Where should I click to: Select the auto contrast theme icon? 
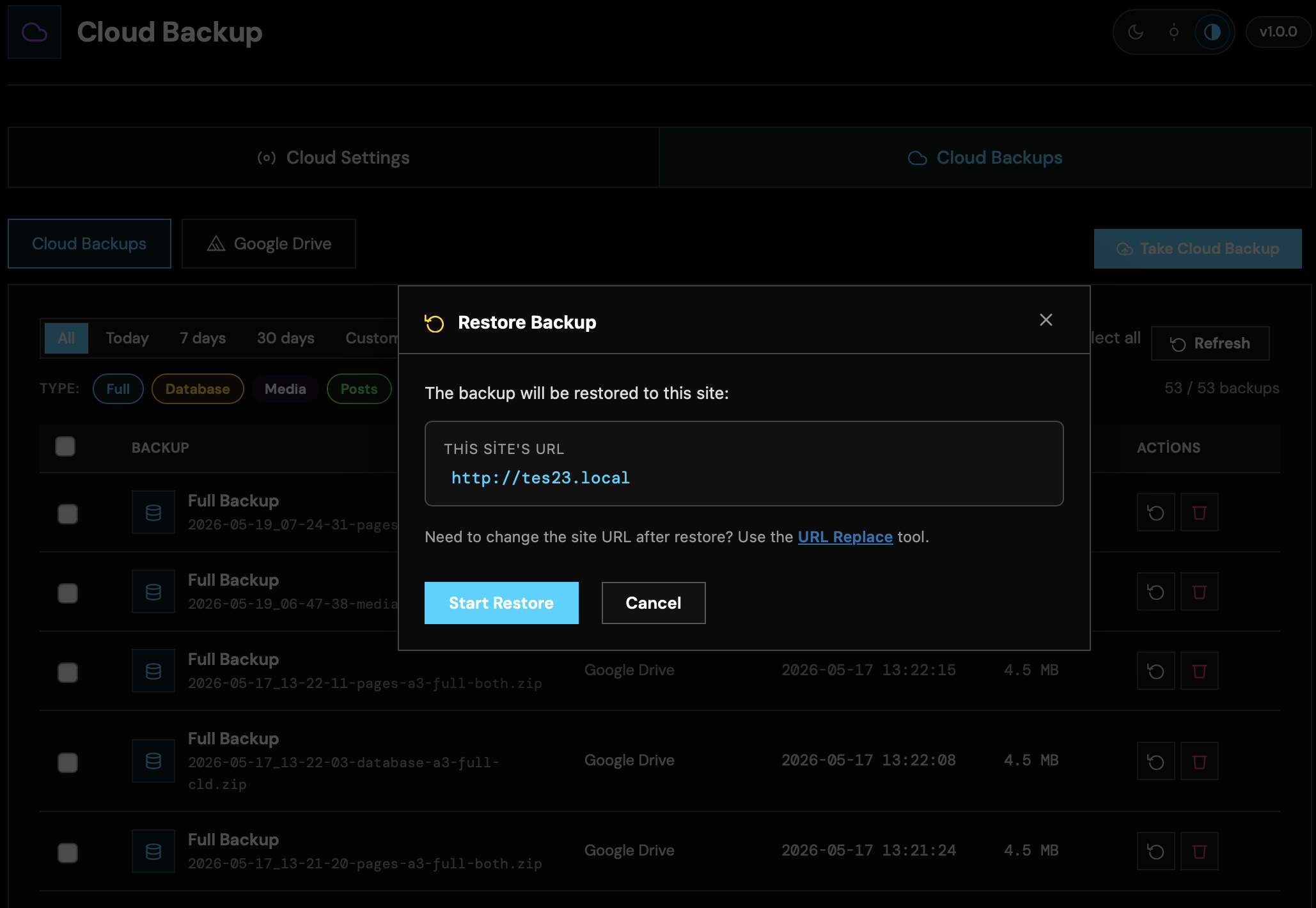(1212, 32)
